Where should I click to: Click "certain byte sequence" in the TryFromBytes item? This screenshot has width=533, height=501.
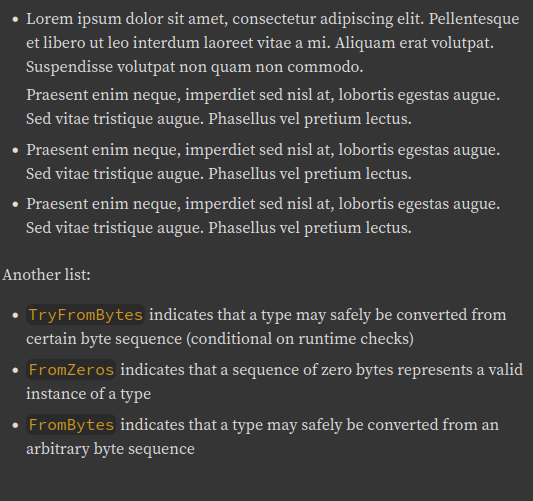(x=104, y=339)
